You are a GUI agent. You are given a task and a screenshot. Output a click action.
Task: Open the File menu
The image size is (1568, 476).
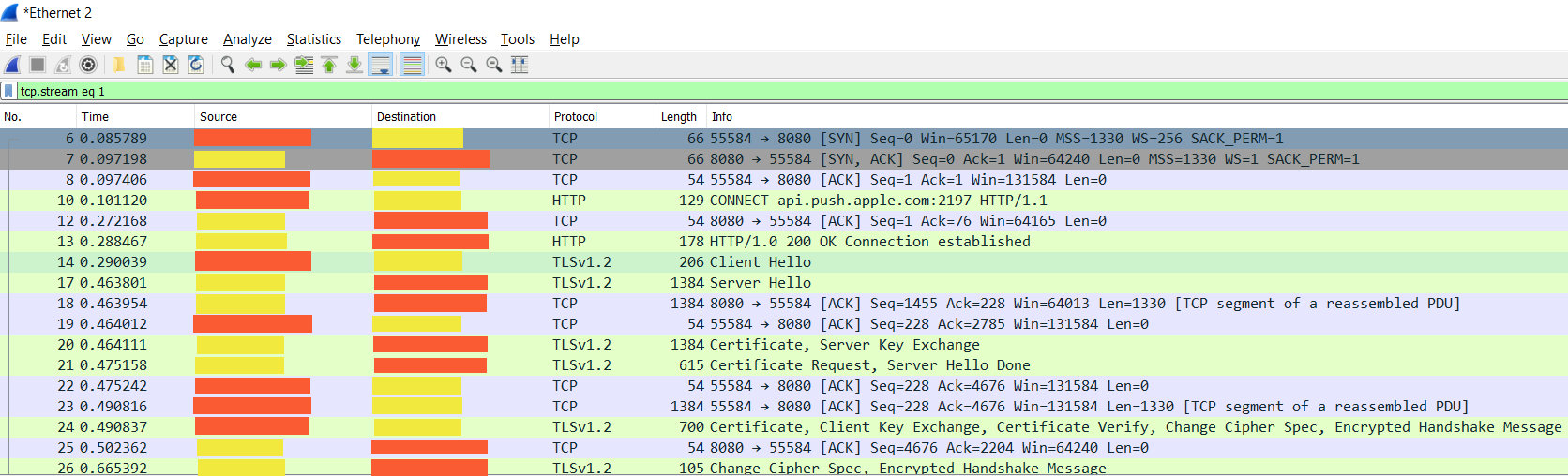pos(16,39)
